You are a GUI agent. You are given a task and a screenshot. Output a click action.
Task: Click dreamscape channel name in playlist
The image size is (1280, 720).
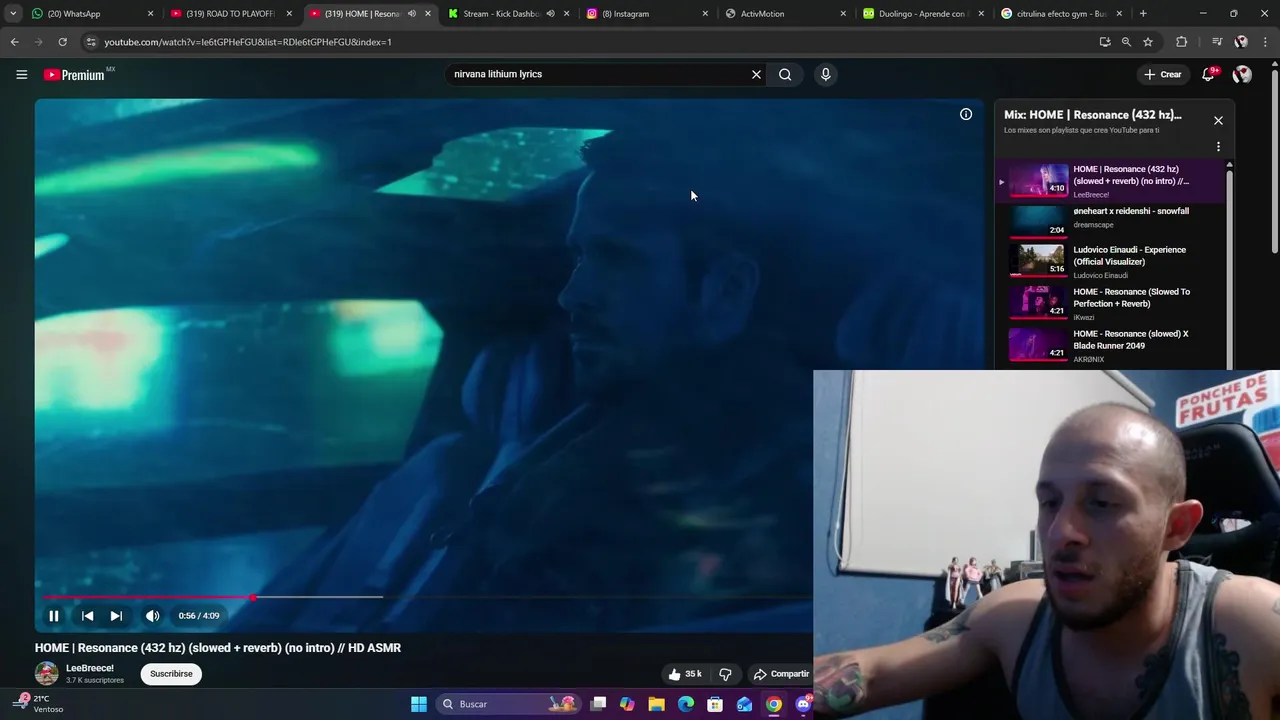coord(1093,225)
